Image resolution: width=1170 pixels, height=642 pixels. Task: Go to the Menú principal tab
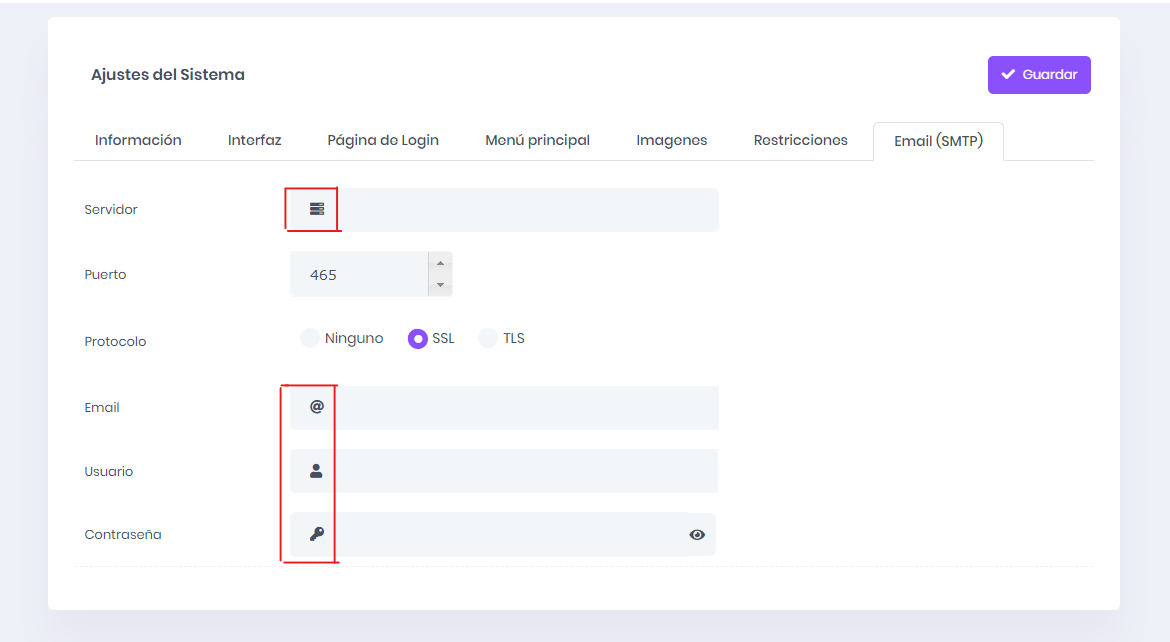click(537, 140)
